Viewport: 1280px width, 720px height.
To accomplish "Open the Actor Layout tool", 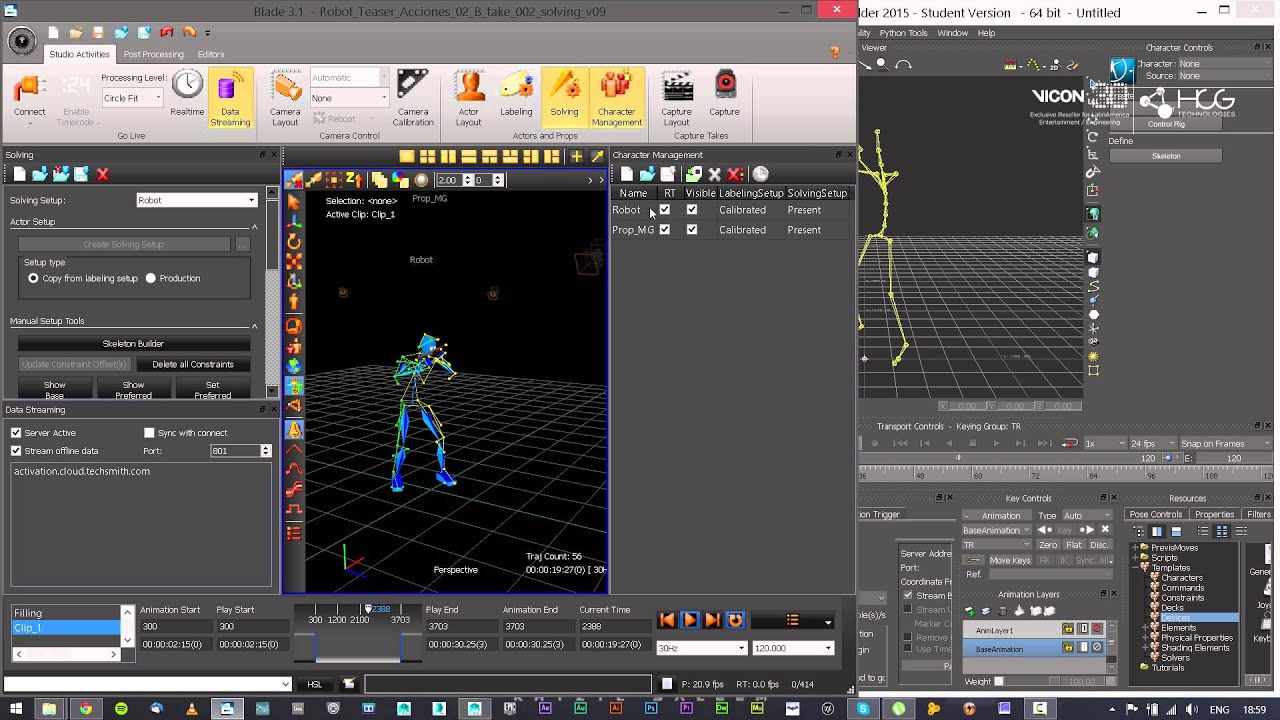I will (468, 99).
